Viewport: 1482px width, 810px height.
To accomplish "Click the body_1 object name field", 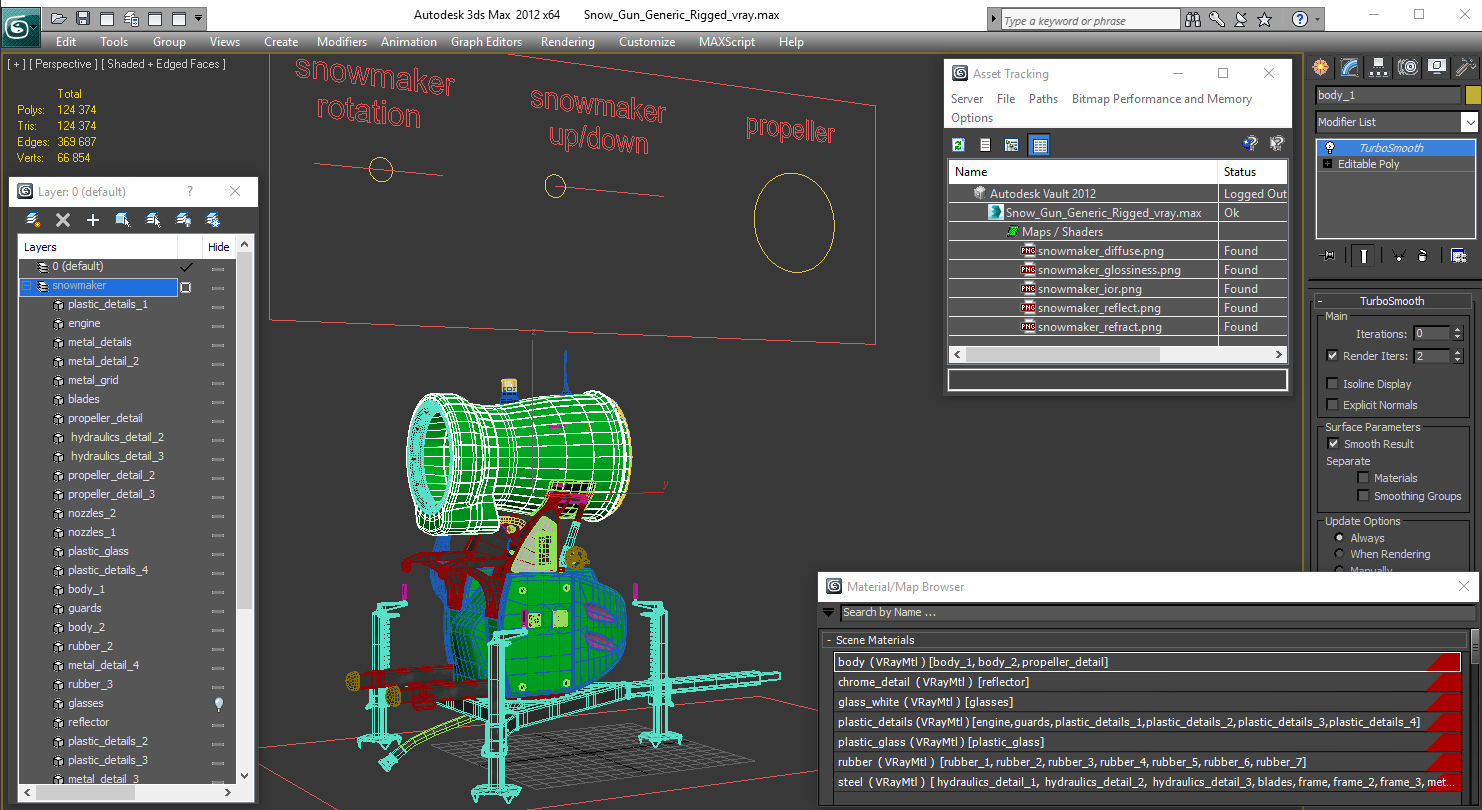I will click(1388, 95).
